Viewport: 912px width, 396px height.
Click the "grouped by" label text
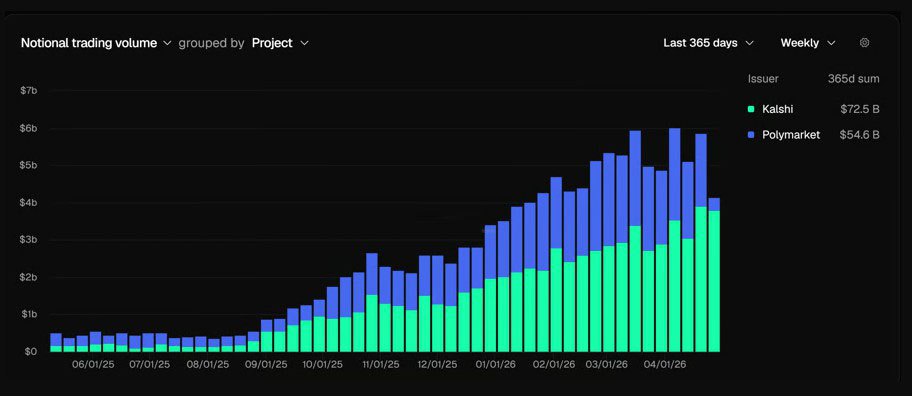(211, 43)
